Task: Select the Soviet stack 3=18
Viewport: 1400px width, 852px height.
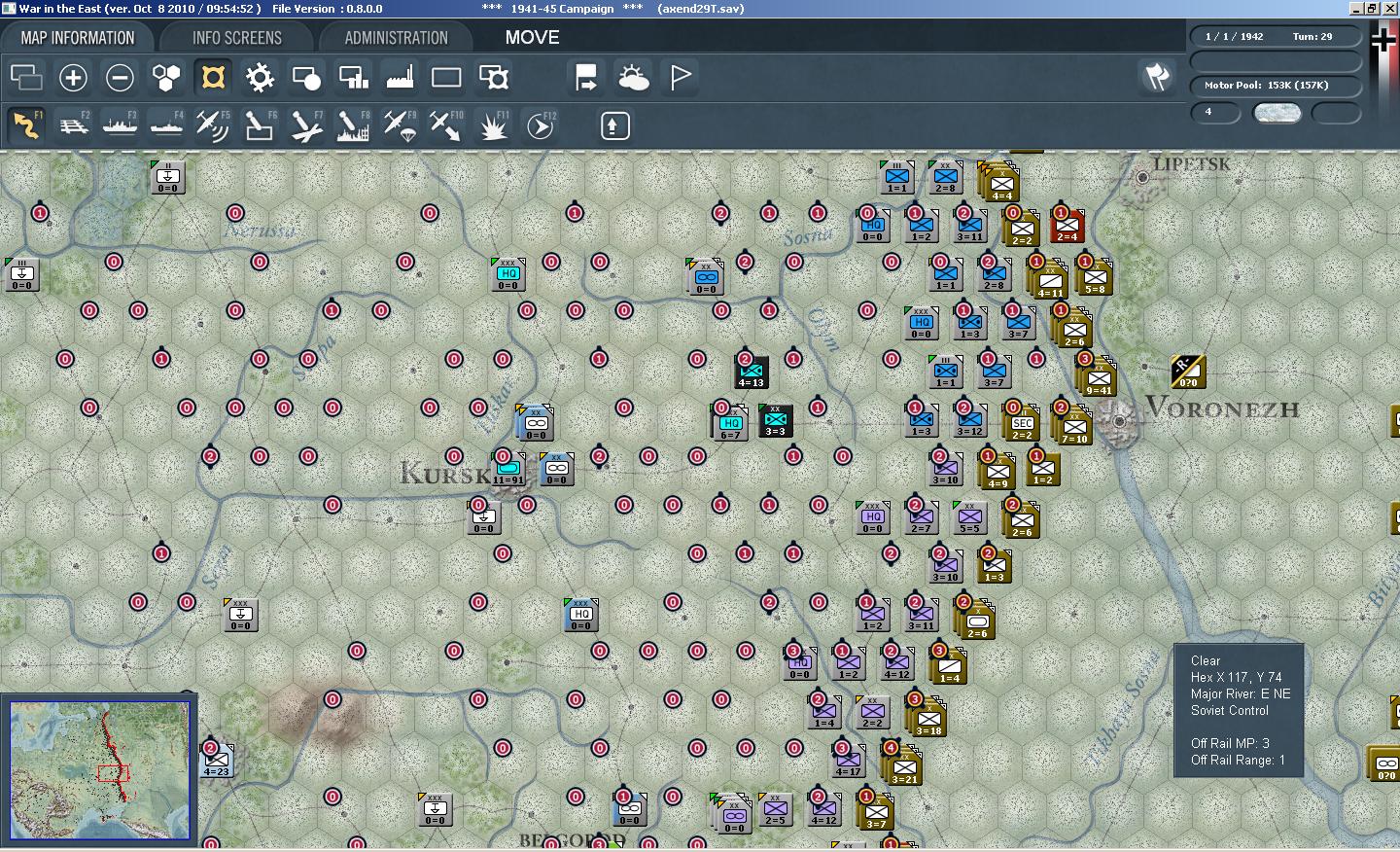Action: click(x=927, y=717)
